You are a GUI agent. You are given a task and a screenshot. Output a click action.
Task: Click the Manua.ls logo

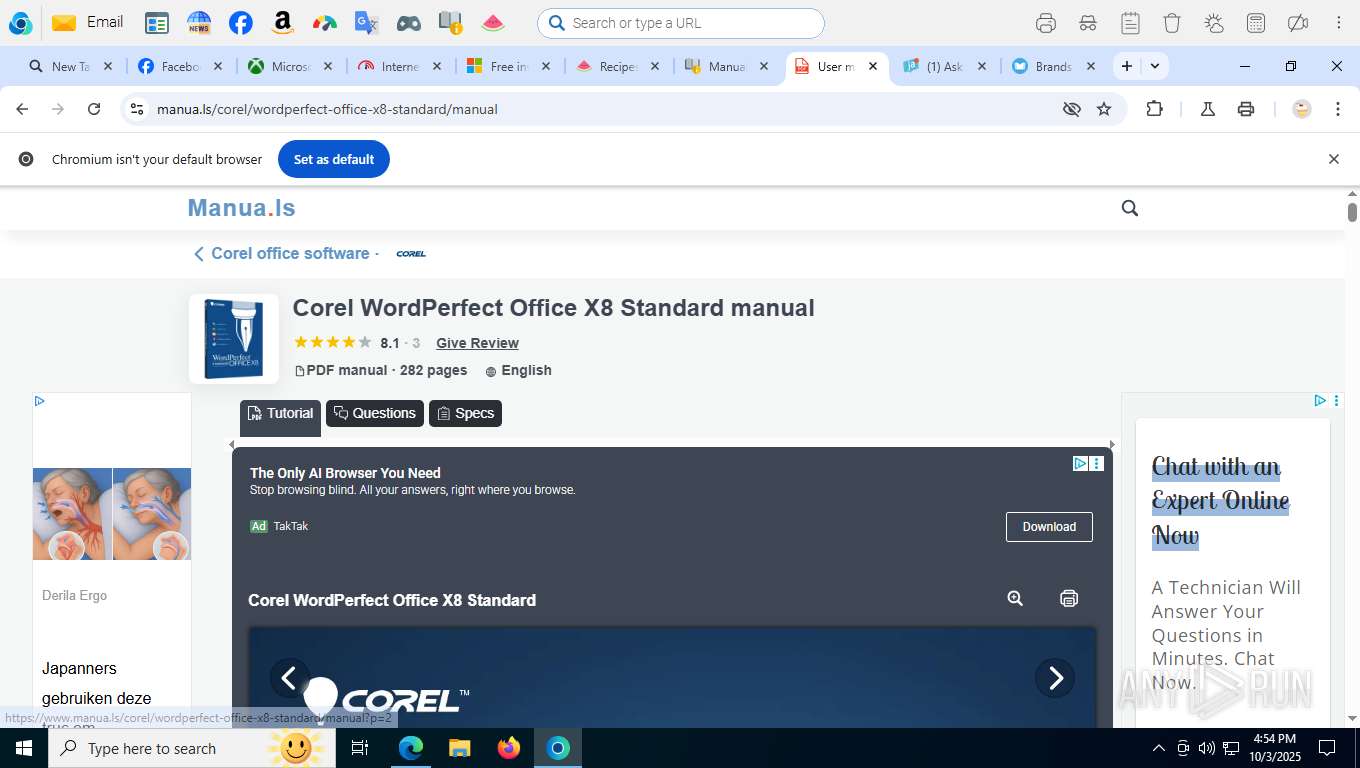tap(242, 208)
